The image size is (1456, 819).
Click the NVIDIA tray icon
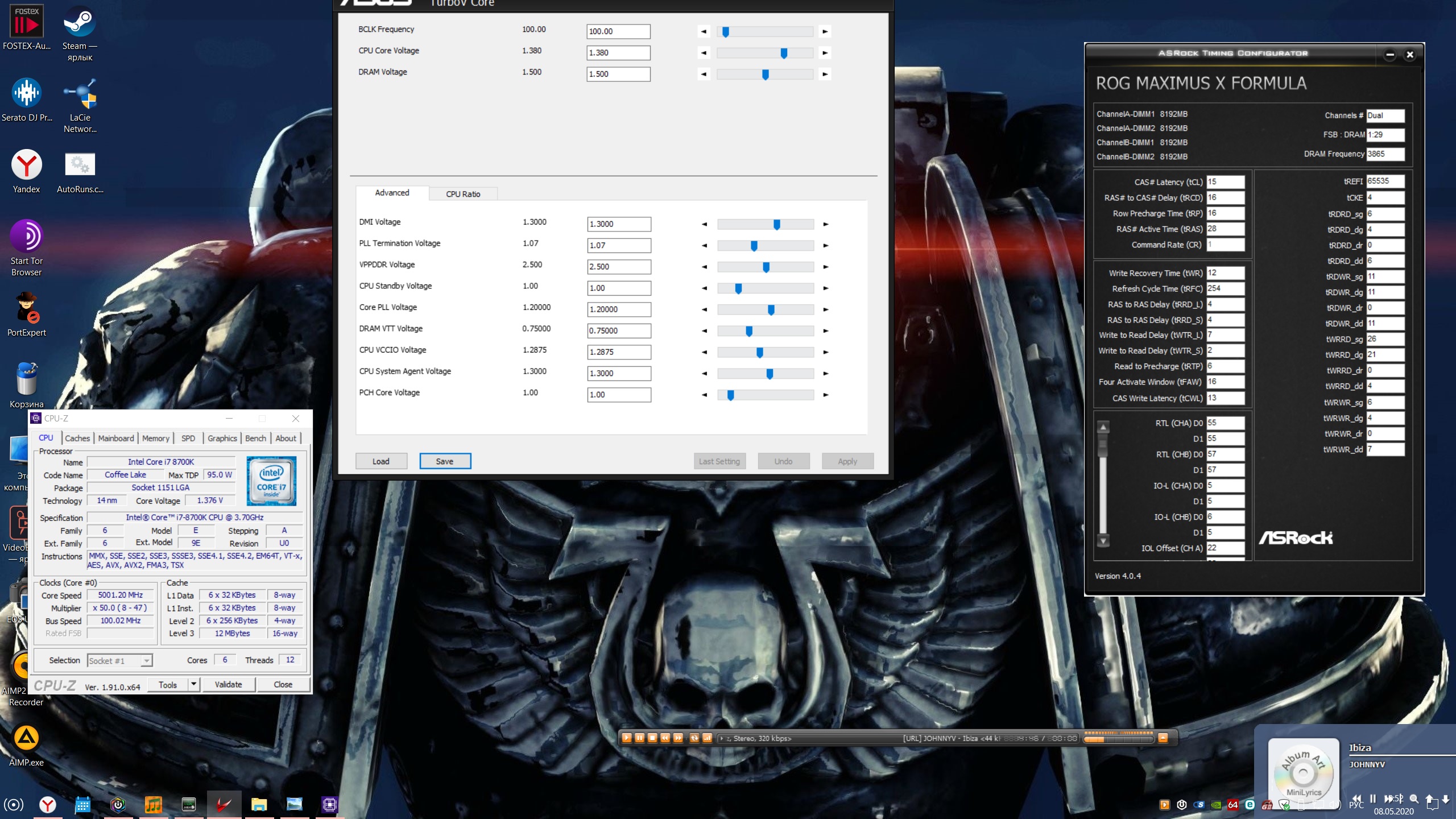(x=1216, y=805)
